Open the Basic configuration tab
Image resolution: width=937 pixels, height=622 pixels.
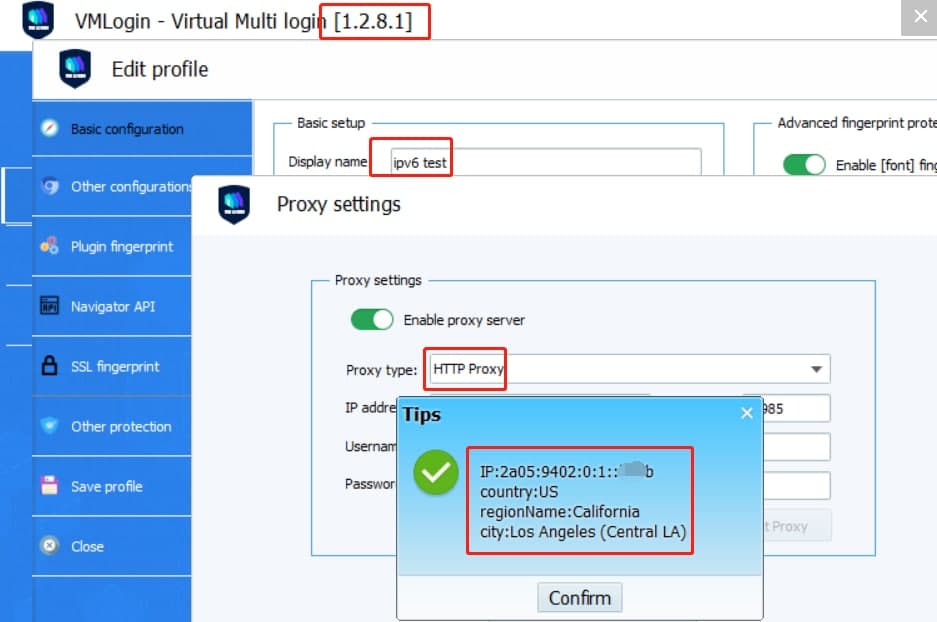[127, 129]
